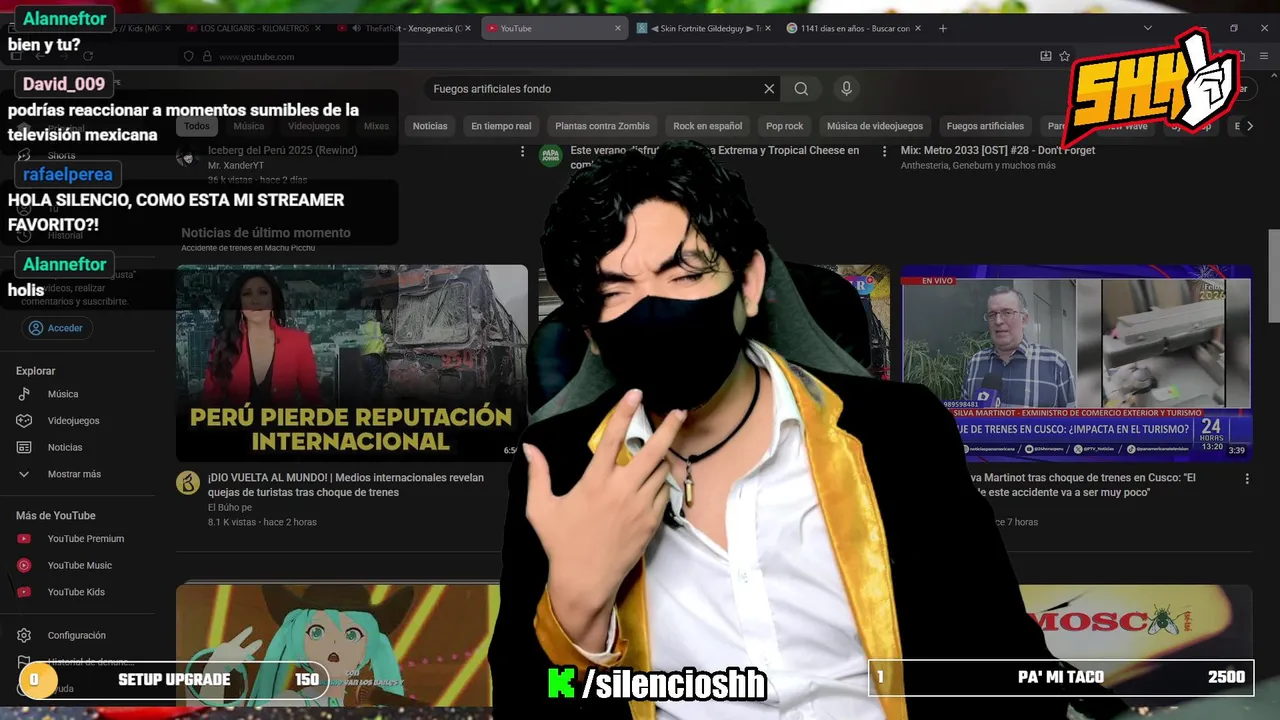Switch to the LOS CALIGARIS - KILOMETROS tab

253,28
